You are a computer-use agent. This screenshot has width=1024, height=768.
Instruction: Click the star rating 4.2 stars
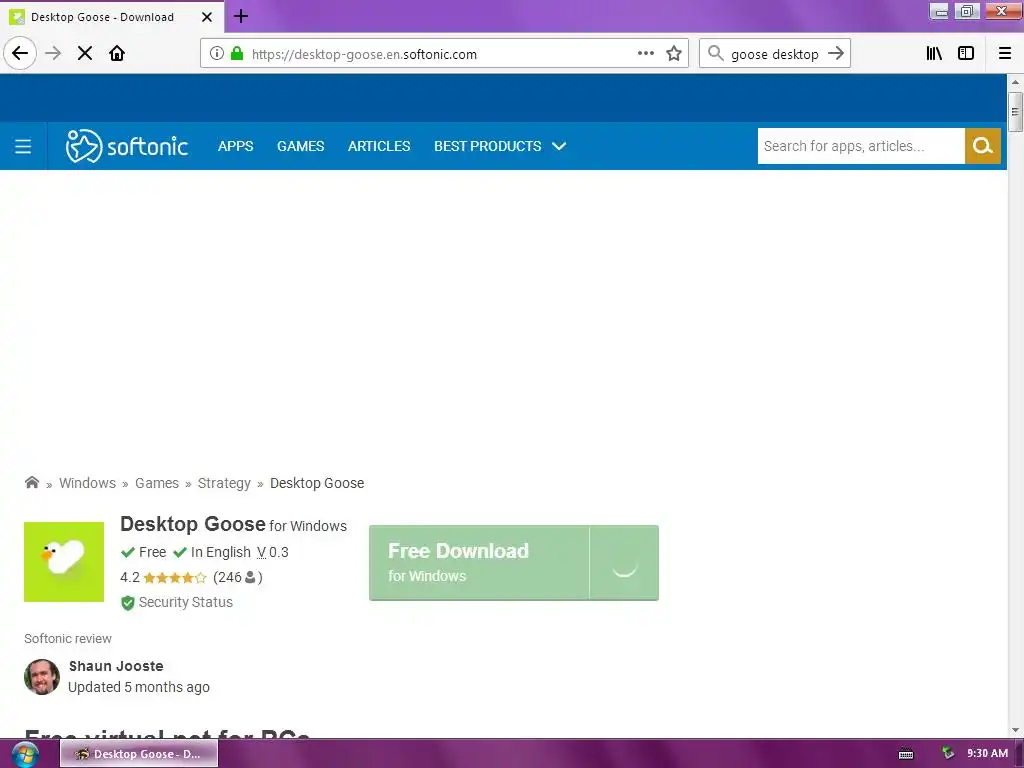[174, 577]
